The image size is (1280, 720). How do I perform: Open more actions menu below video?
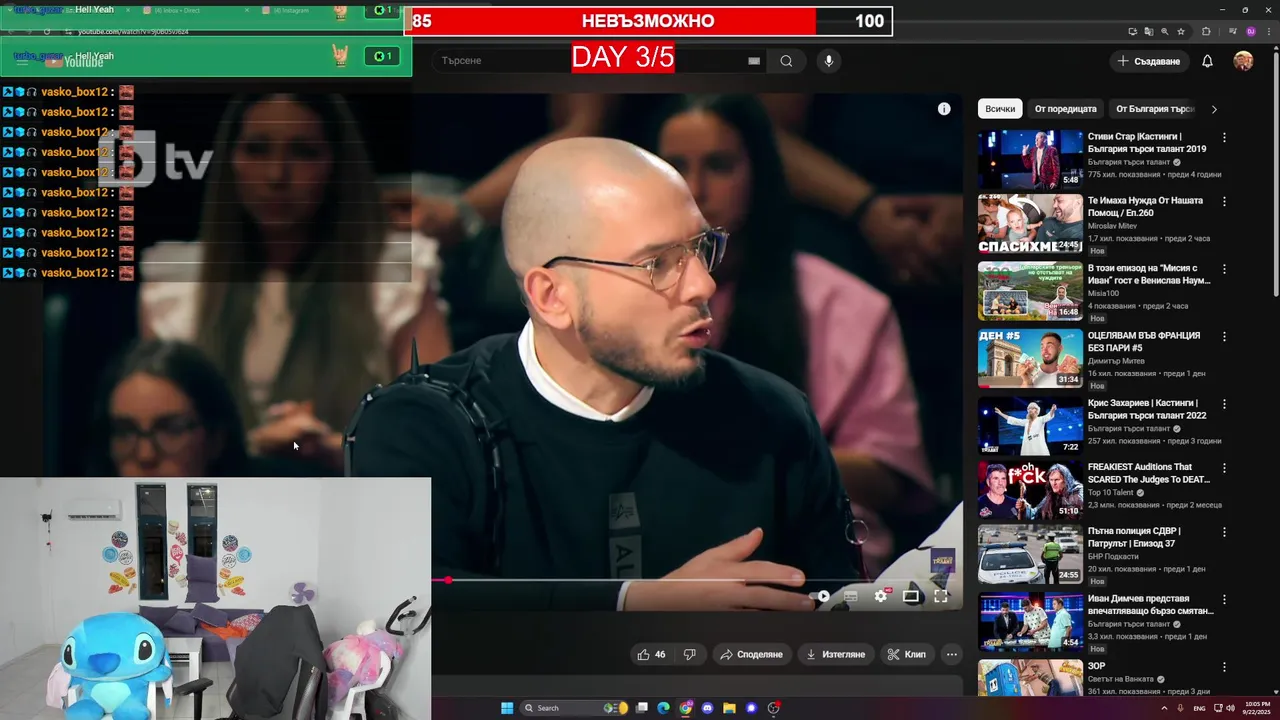coord(952,654)
